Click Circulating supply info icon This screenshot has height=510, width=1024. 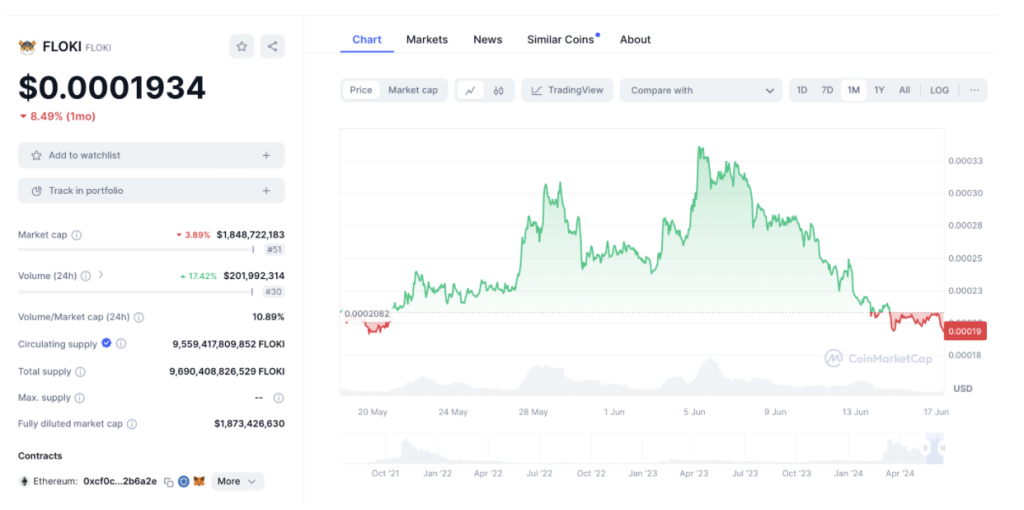point(121,343)
